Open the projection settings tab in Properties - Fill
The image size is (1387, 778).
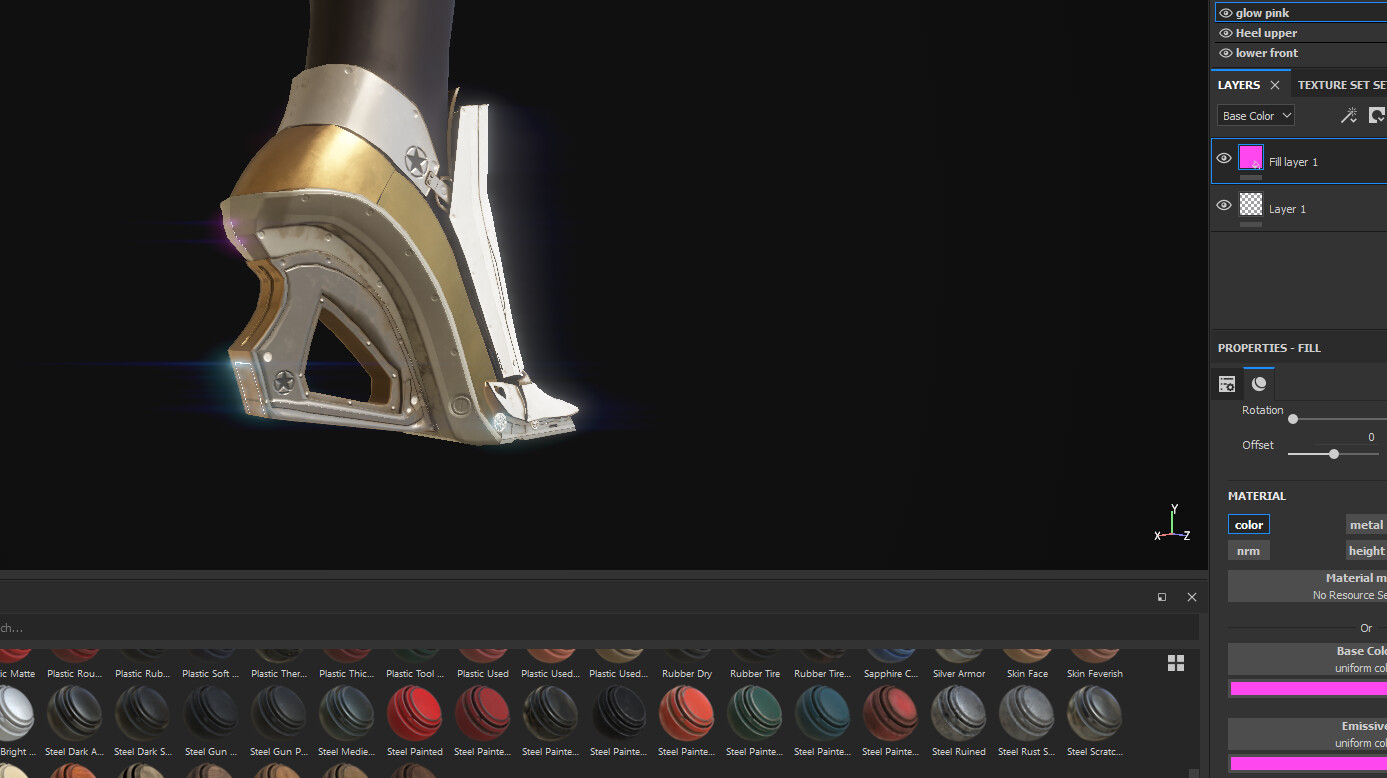pos(1226,383)
